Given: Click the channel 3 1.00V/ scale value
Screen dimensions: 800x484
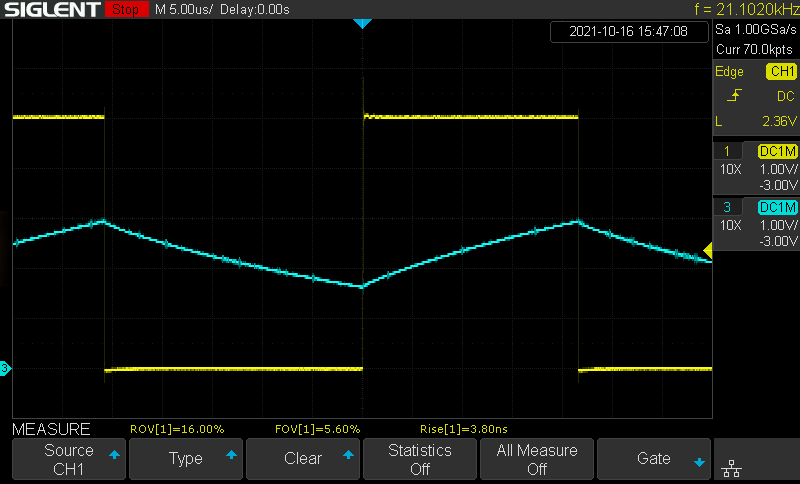Looking at the screenshot, I should coord(779,225).
